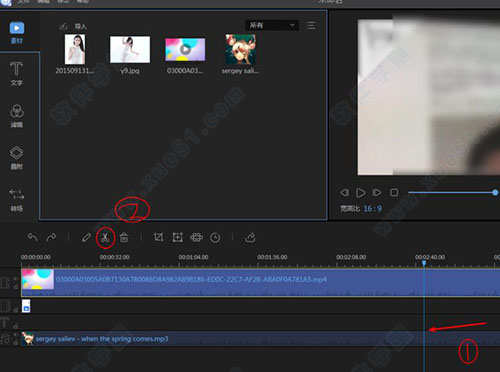Delete selected clip with trash icon
This screenshot has height=372, width=500.
point(124,237)
